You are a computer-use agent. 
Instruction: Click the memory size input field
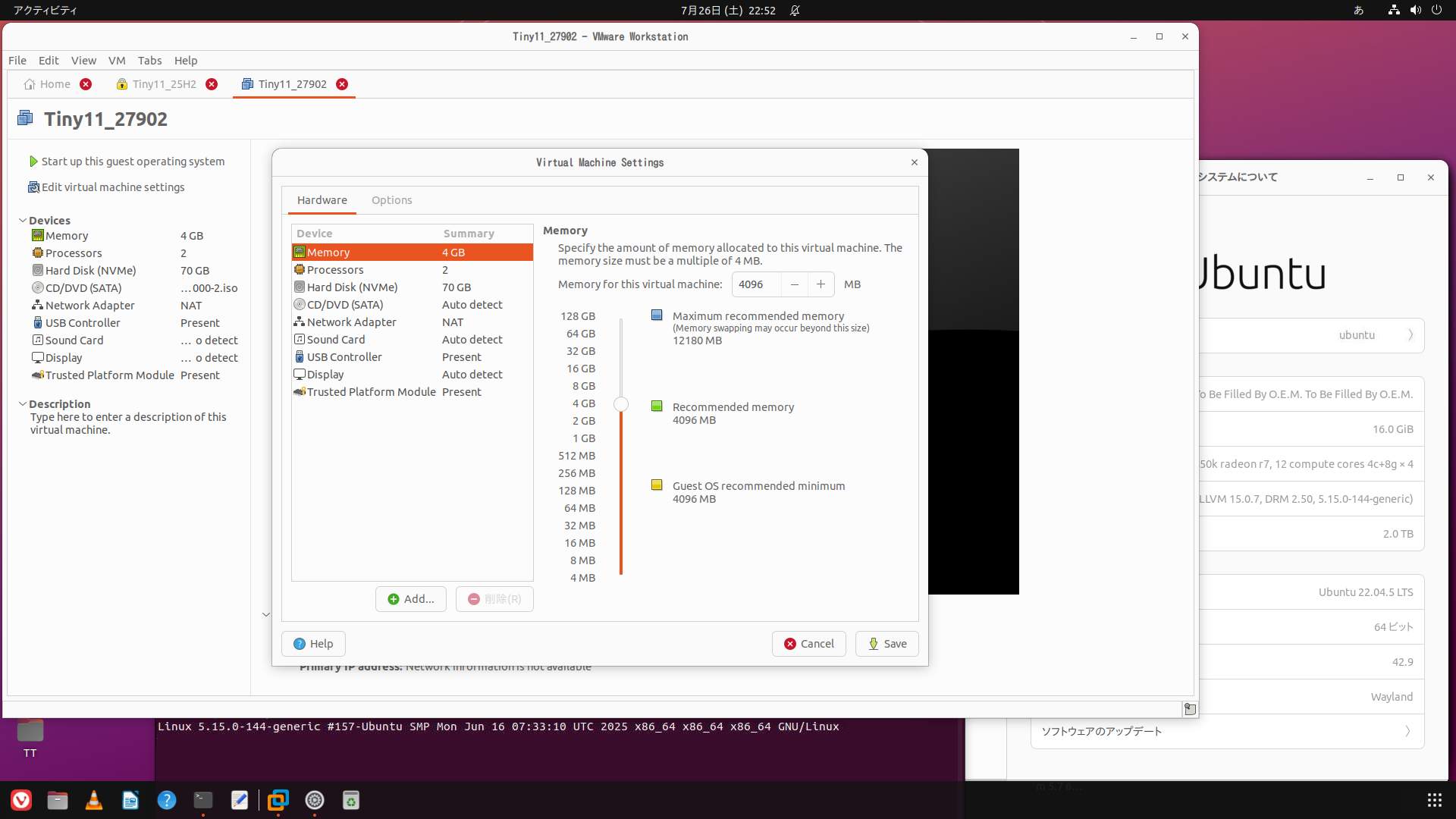[756, 284]
